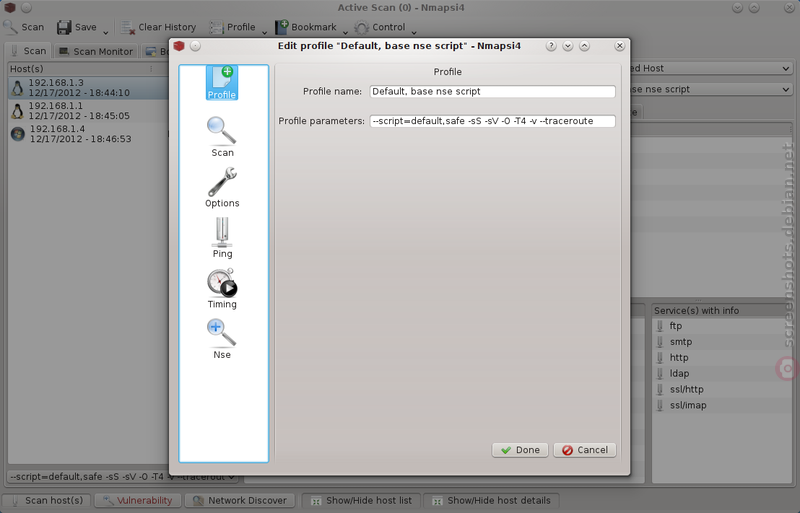
Task: Click the Profile parameters text field
Action: point(492,121)
